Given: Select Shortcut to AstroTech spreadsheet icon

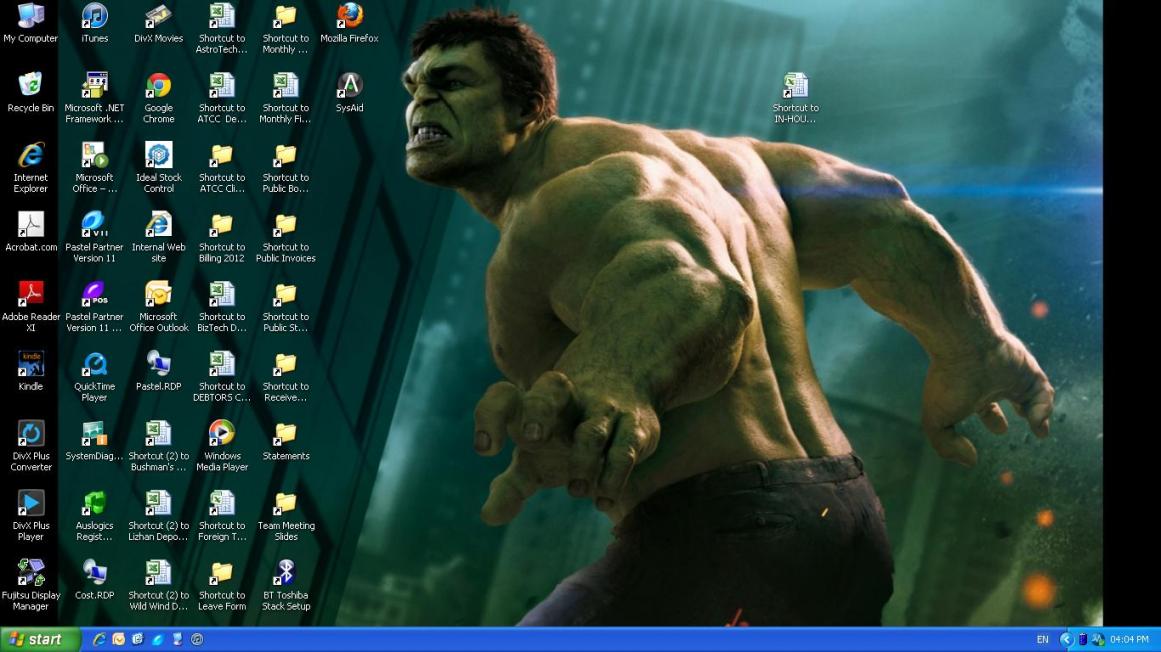Looking at the screenshot, I should point(221,16).
